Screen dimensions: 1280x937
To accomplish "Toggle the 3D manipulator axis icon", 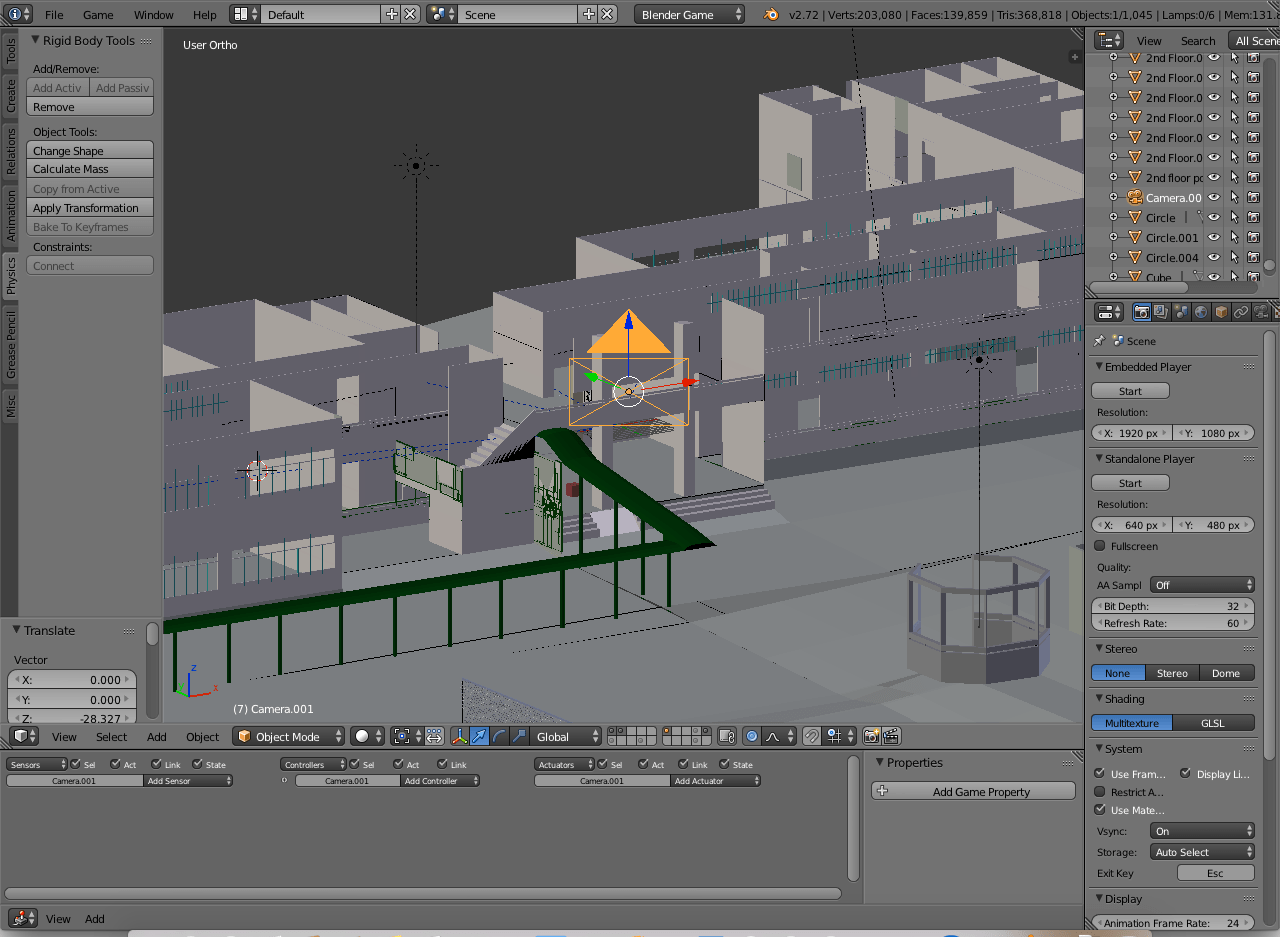I will [x=460, y=736].
